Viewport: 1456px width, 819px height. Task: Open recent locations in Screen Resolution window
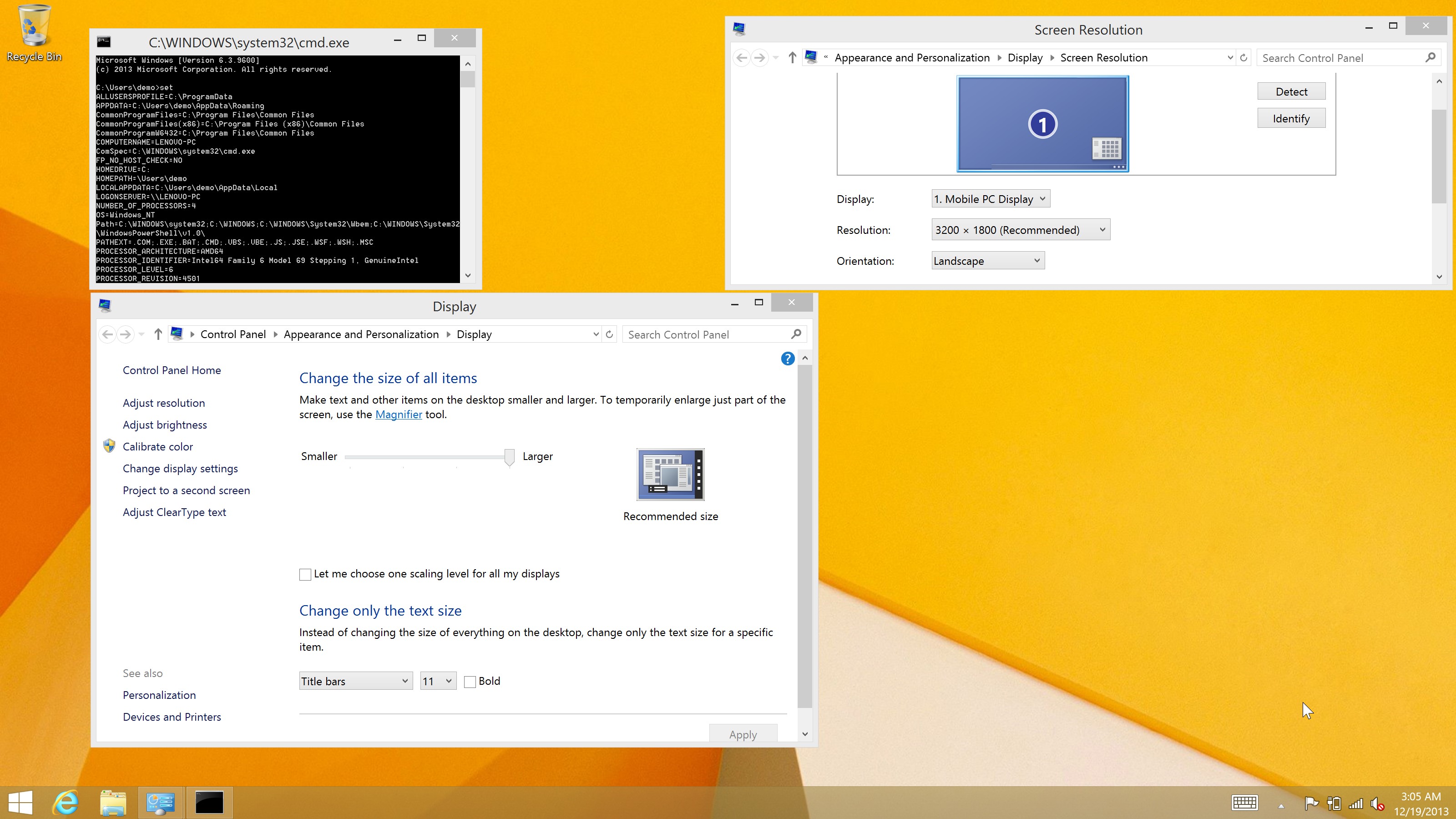[x=776, y=58]
